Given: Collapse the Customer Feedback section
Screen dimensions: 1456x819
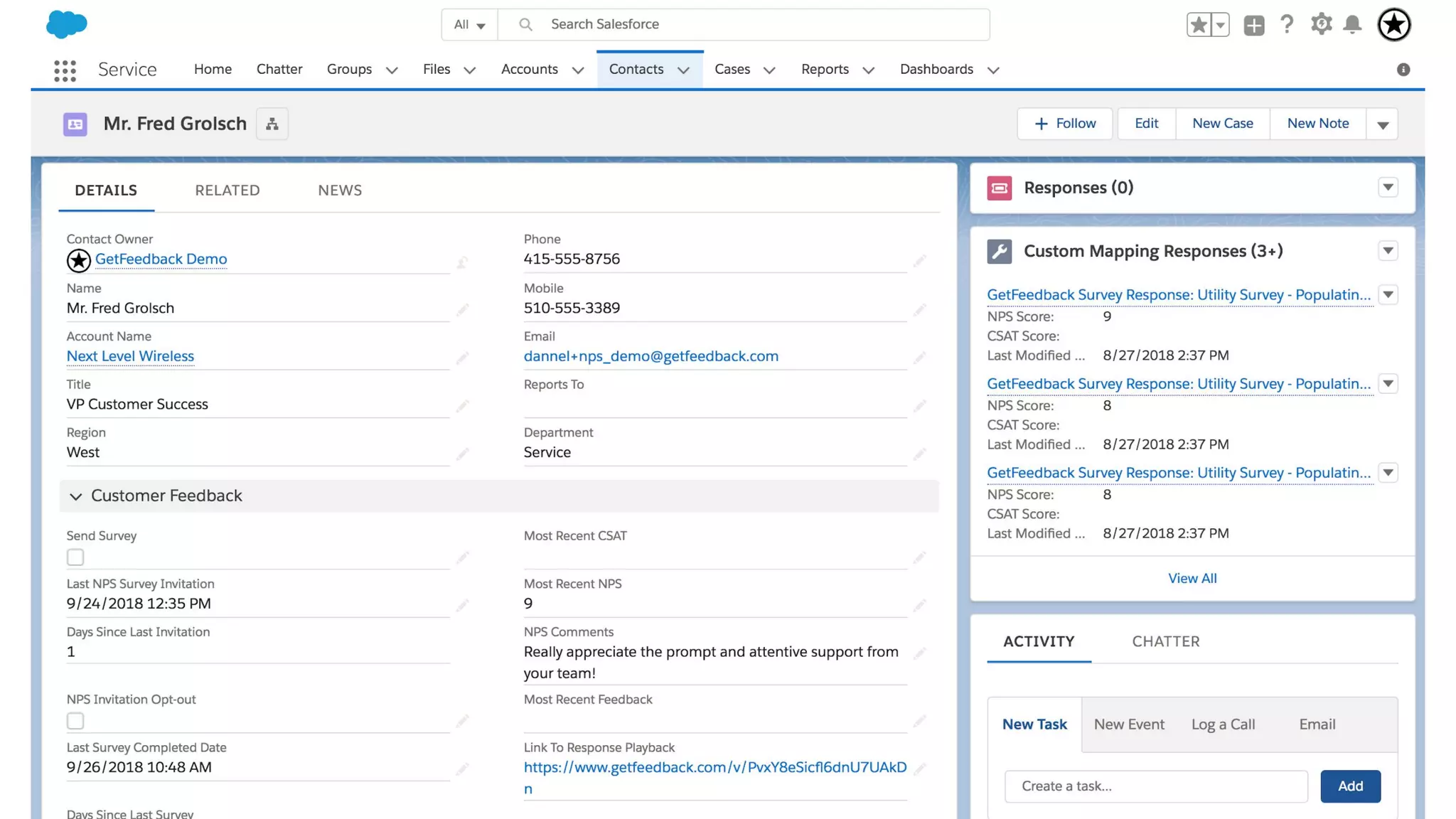Looking at the screenshot, I should pyautogui.click(x=75, y=496).
